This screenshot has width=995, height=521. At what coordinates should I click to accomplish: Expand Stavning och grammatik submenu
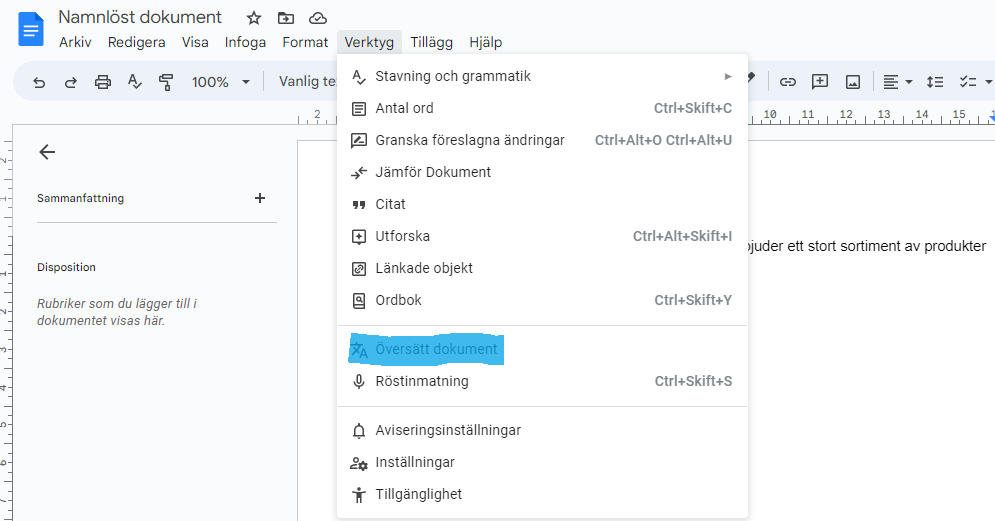tap(727, 76)
